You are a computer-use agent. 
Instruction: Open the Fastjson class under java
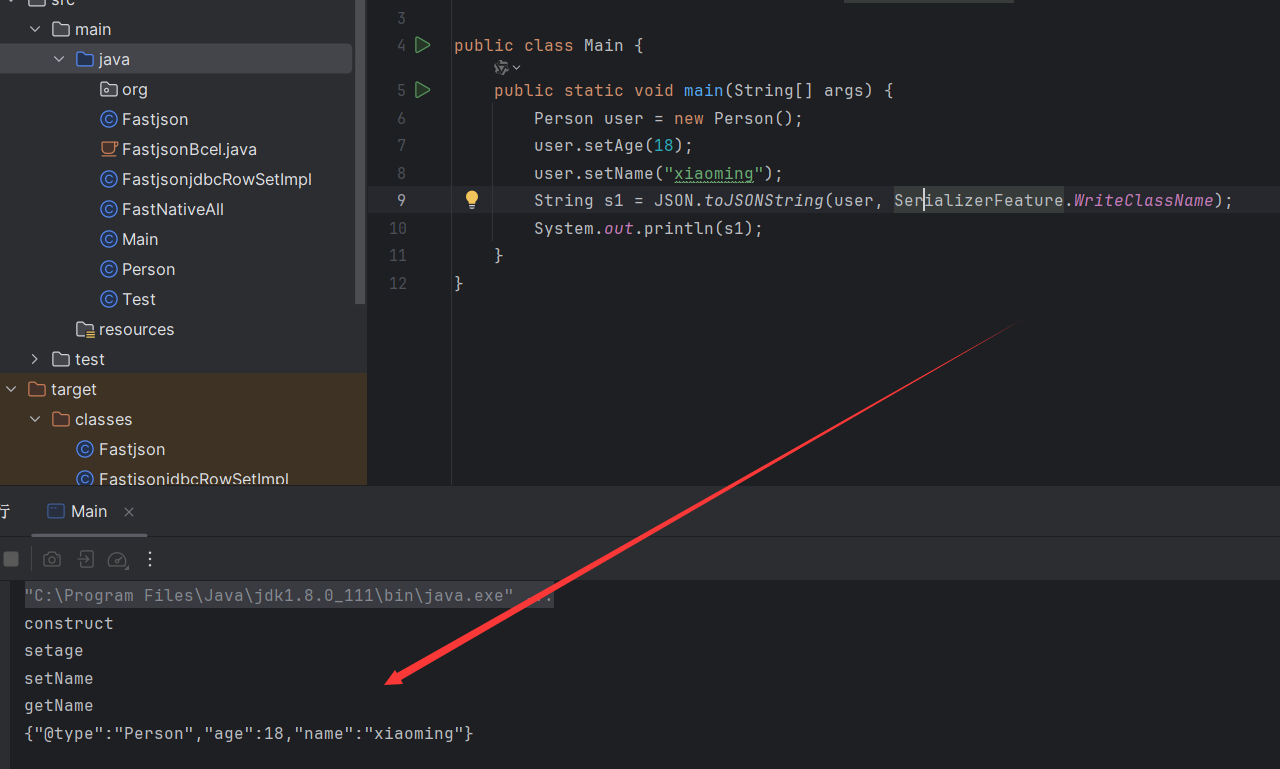click(x=155, y=119)
